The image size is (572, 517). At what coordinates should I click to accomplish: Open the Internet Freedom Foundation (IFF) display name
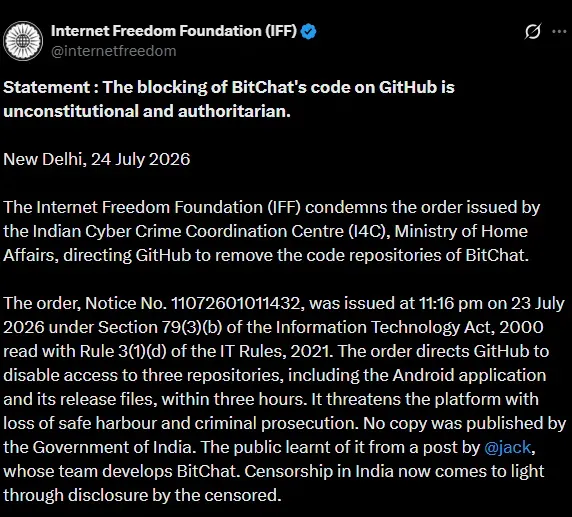pyautogui.click(x=174, y=31)
